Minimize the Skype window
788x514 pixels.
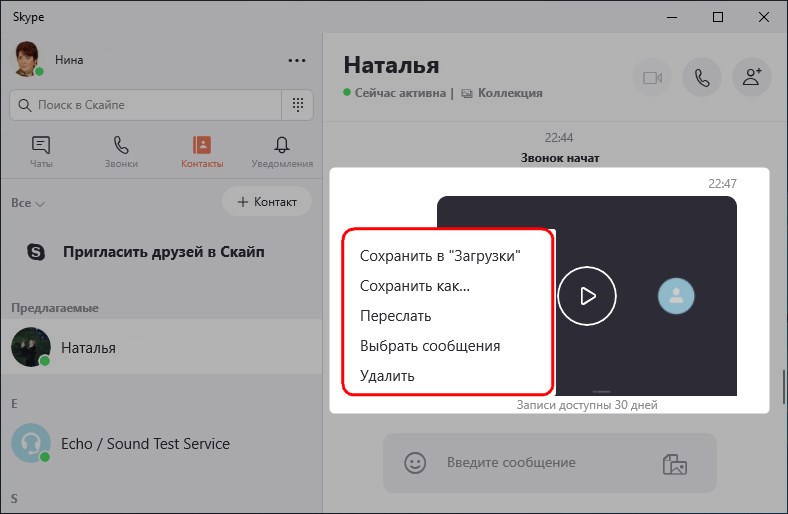click(x=672, y=17)
